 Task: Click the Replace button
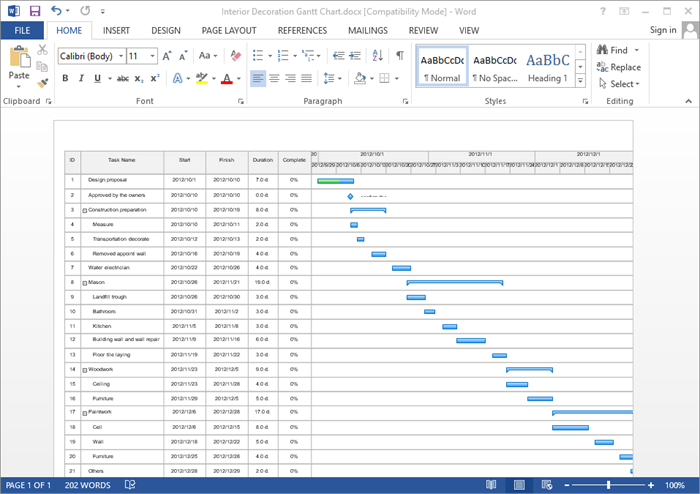(618, 67)
